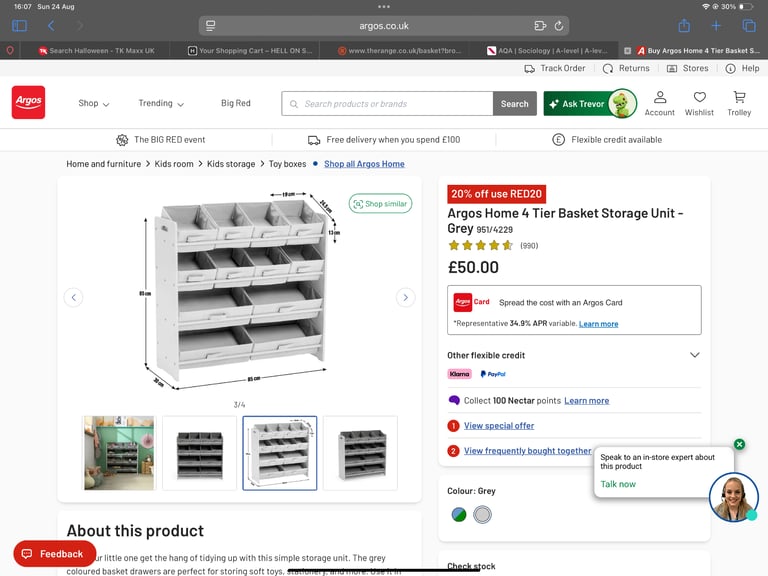Open the page settings reader icon
The width and height of the screenshot is (768, 576).
tap(211, 26)
